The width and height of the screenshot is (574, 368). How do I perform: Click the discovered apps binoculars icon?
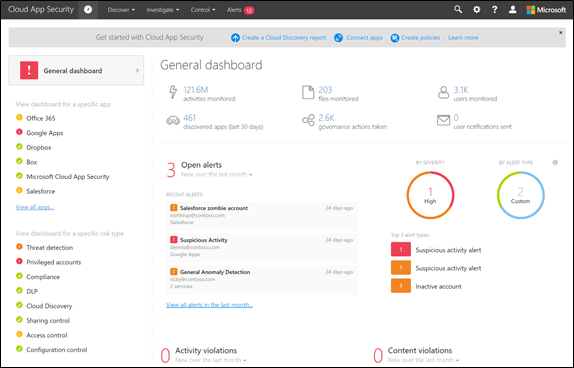(173, 120)
